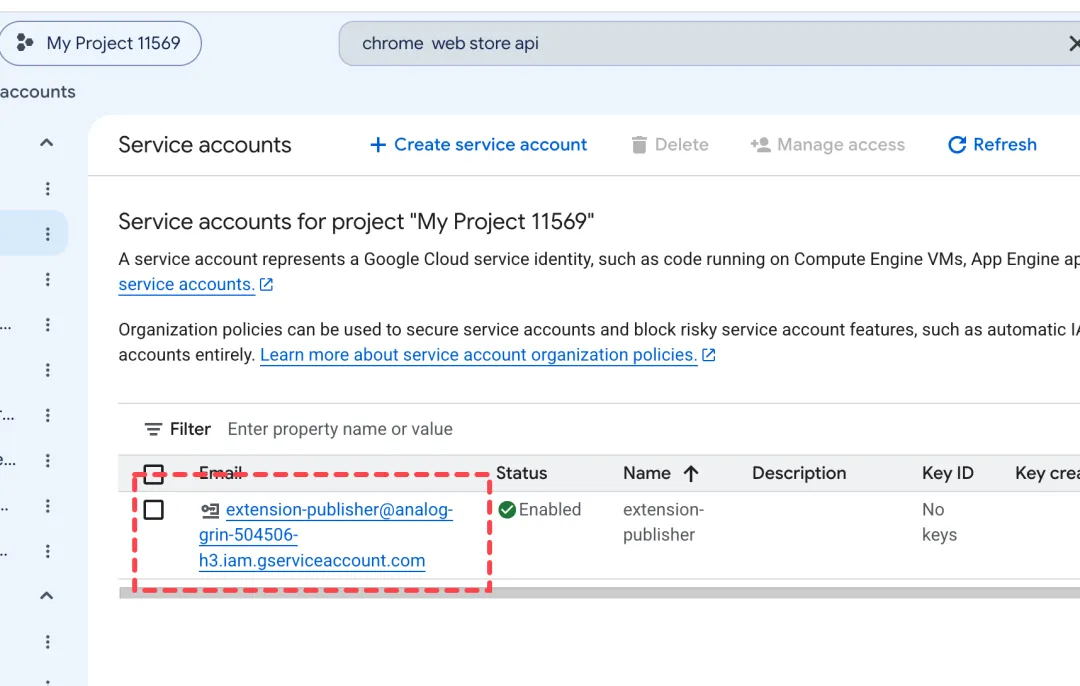Open Manage access
The height and width of the screenshot is (686, 1080).
(x=827, y=145)
